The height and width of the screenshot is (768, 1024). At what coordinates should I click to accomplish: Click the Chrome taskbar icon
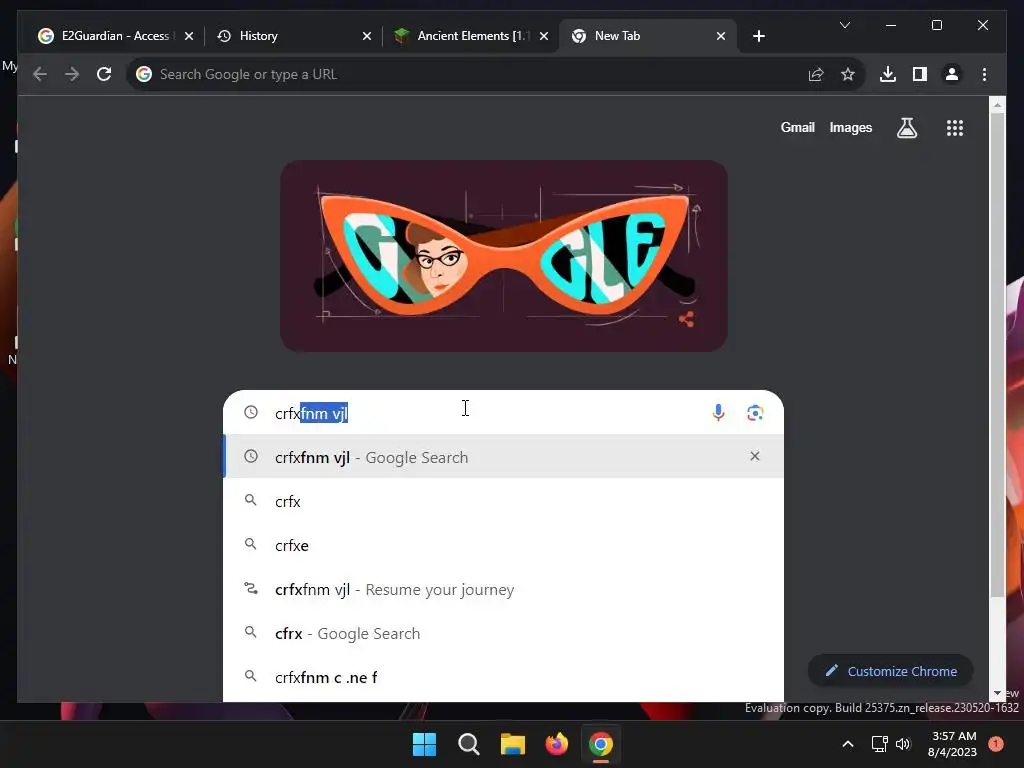(601, 744)
